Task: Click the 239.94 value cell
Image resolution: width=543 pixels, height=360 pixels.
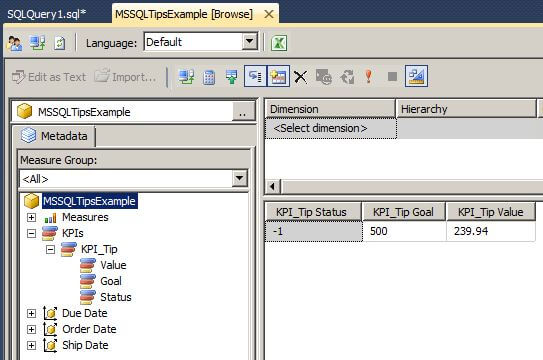Action: [491, 231]
